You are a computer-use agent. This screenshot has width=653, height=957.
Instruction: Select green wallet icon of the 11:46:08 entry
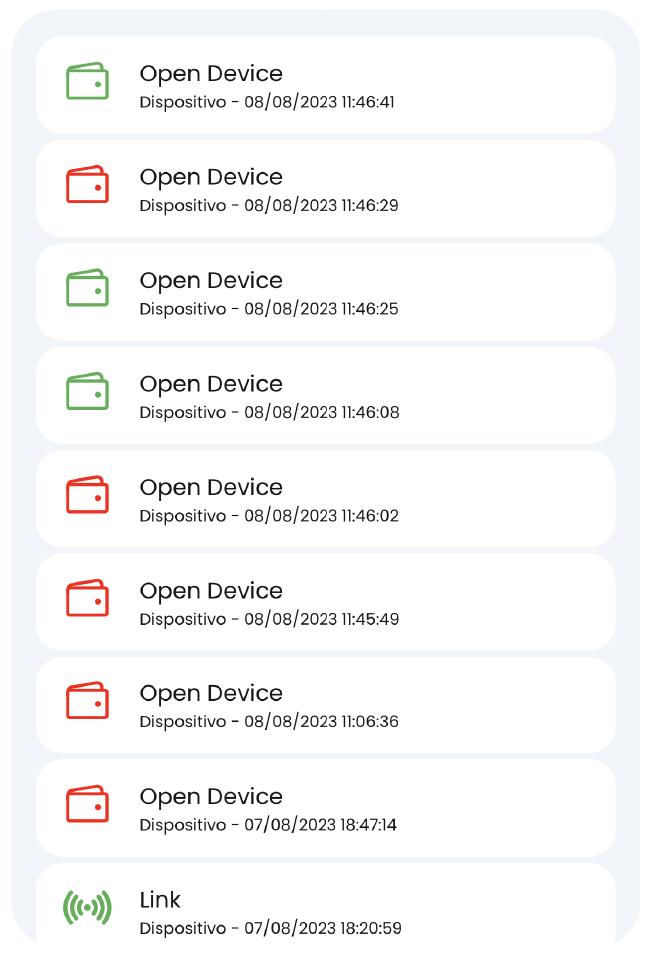click(87, 392)
